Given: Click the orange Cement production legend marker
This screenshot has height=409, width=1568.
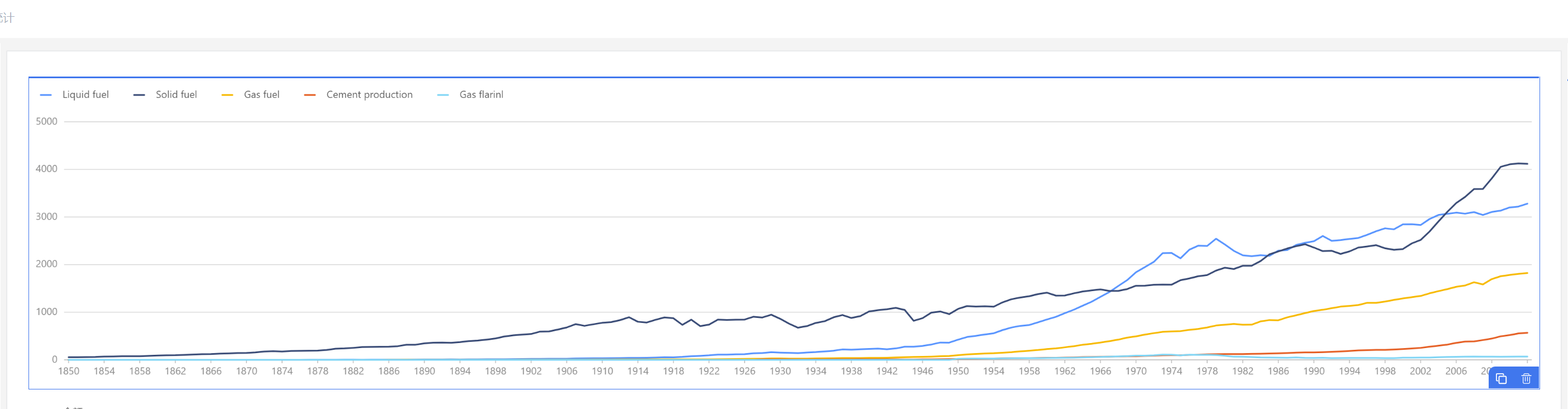Looking at the screenshot, I should click(310, 95).
